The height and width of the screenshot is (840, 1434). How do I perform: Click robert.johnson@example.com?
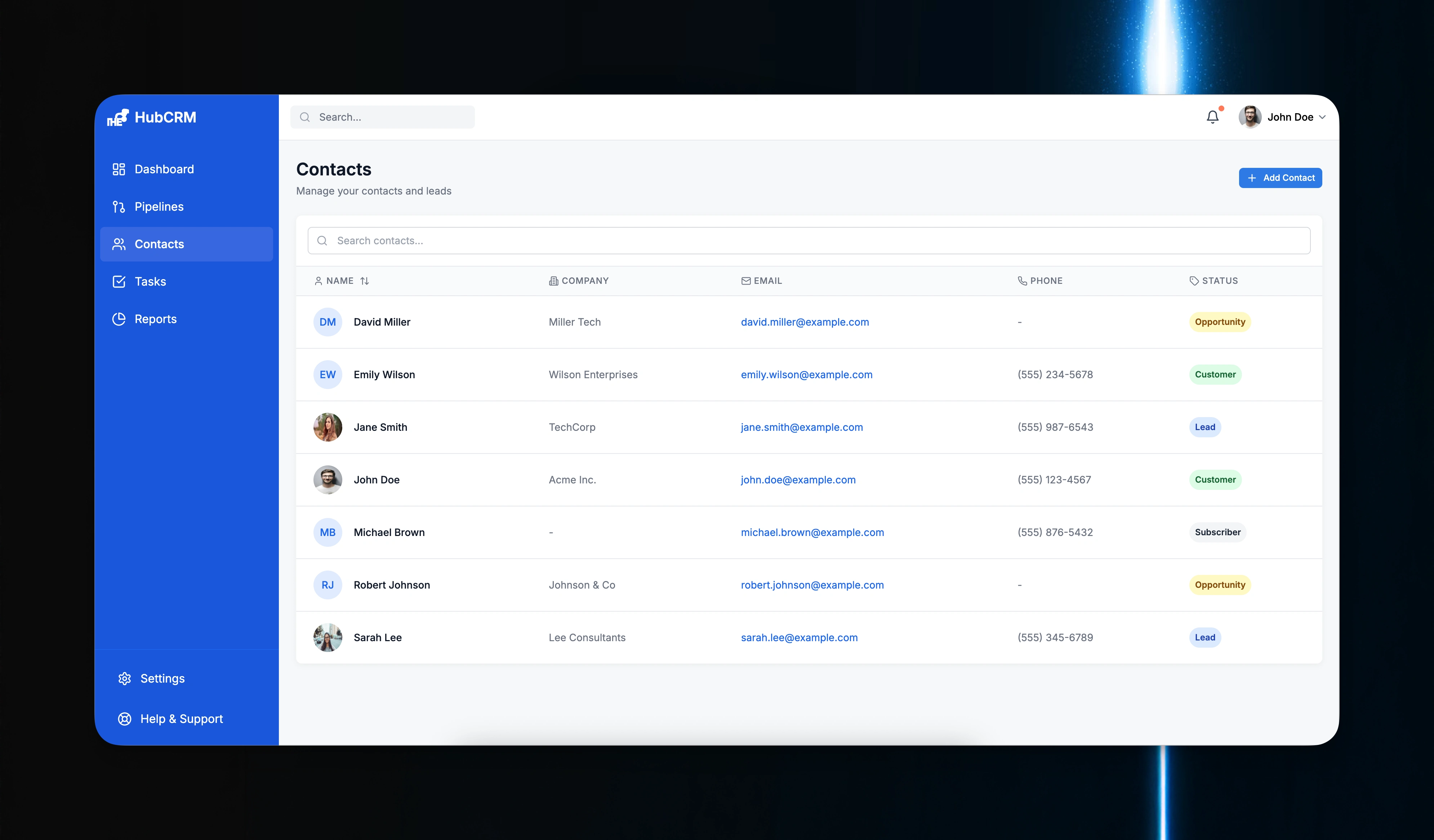click(812, 585)
